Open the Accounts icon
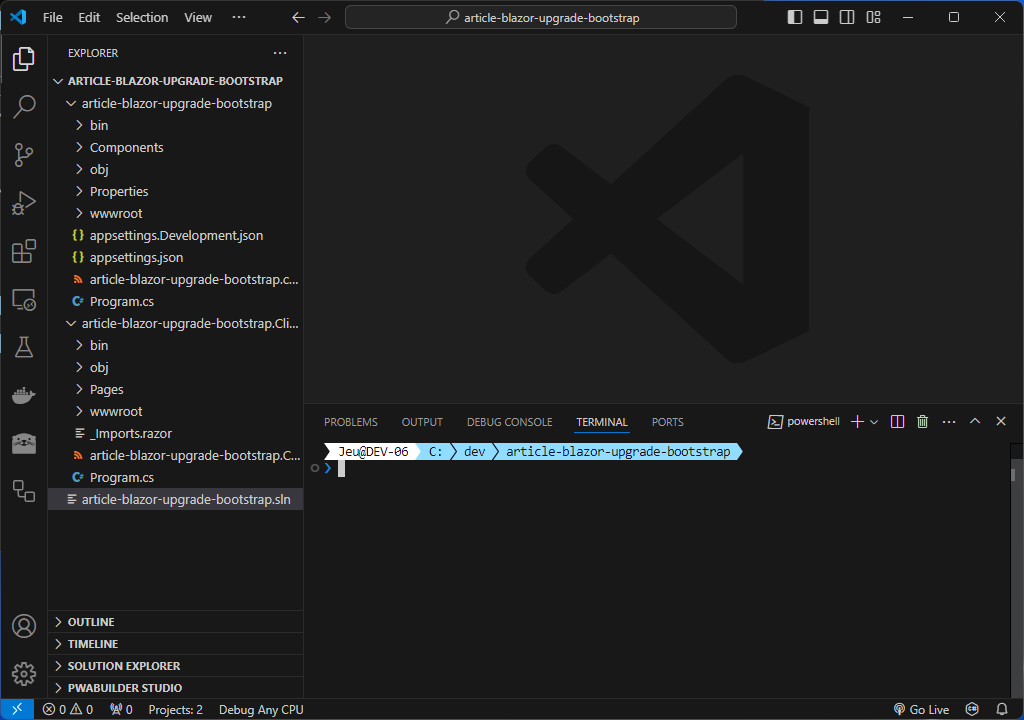The height and width of the screenshot is (720, 1024). [x=24, y=626]
